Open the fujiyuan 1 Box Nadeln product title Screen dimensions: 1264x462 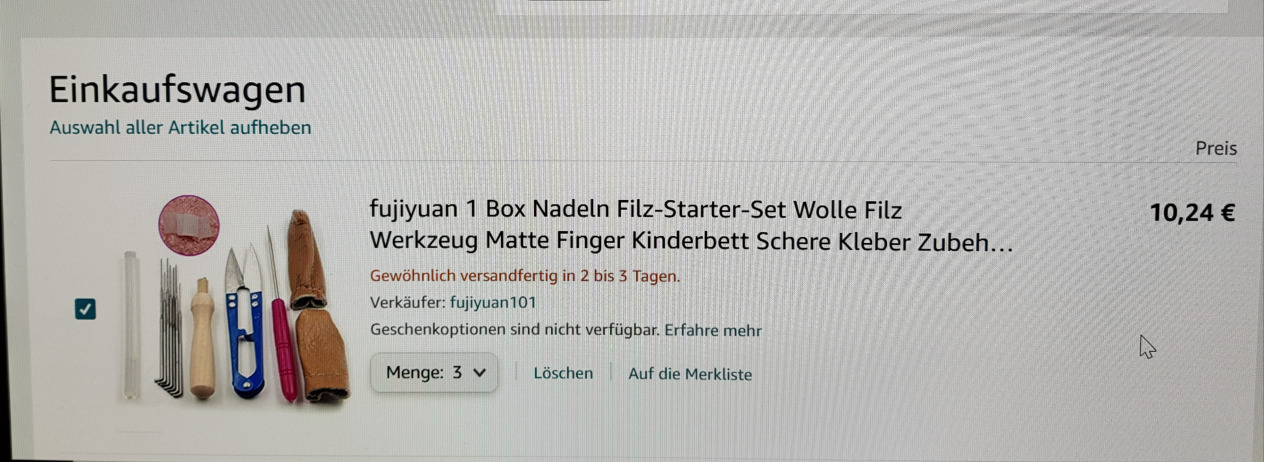691,225
